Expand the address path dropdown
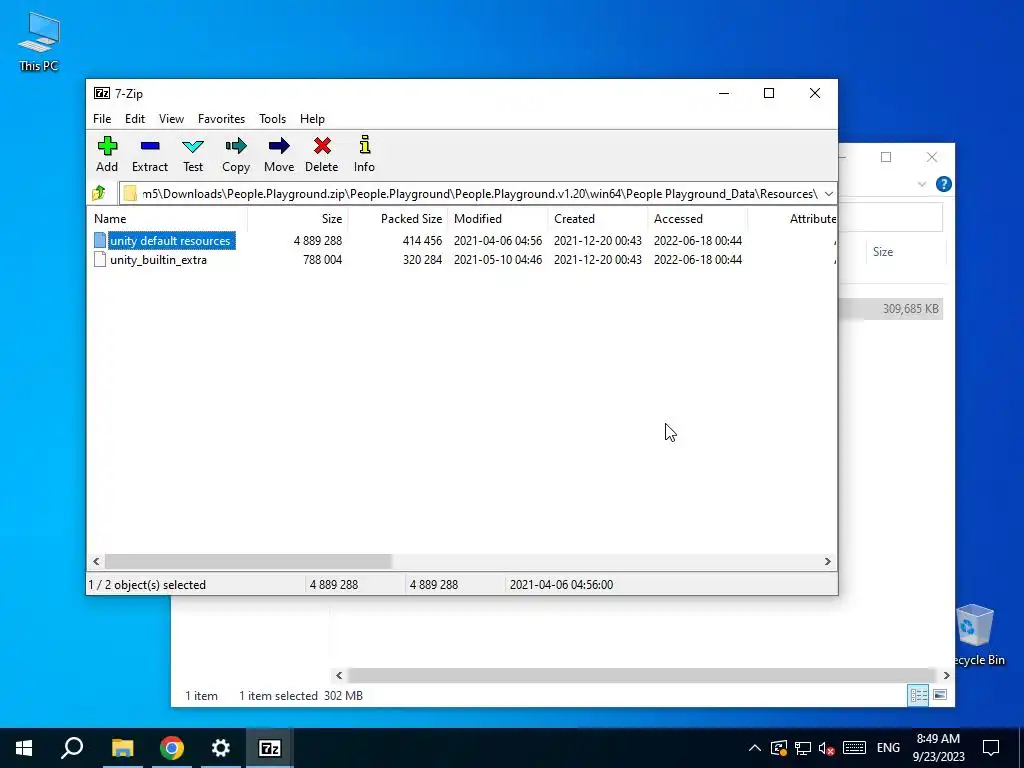Viewport: 1024px width, 768px height. [829, 193]
